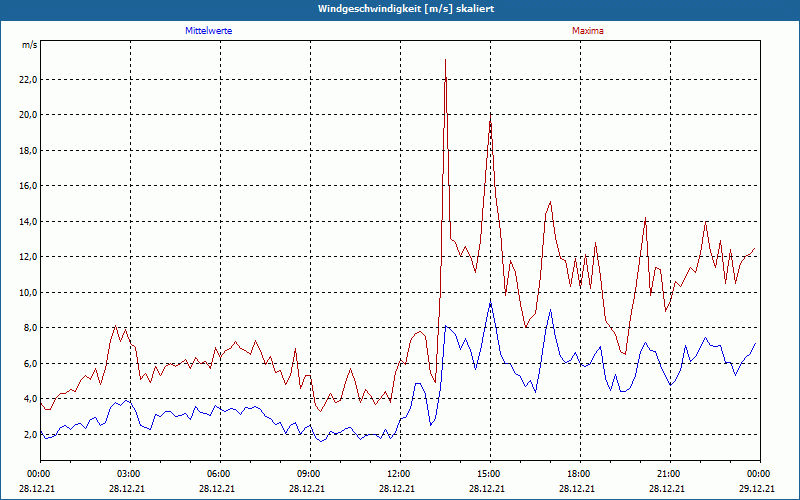800x500 pixels.
Task: Click the red Maxima peak above 22 m/s
Action: tap(445, 60)
